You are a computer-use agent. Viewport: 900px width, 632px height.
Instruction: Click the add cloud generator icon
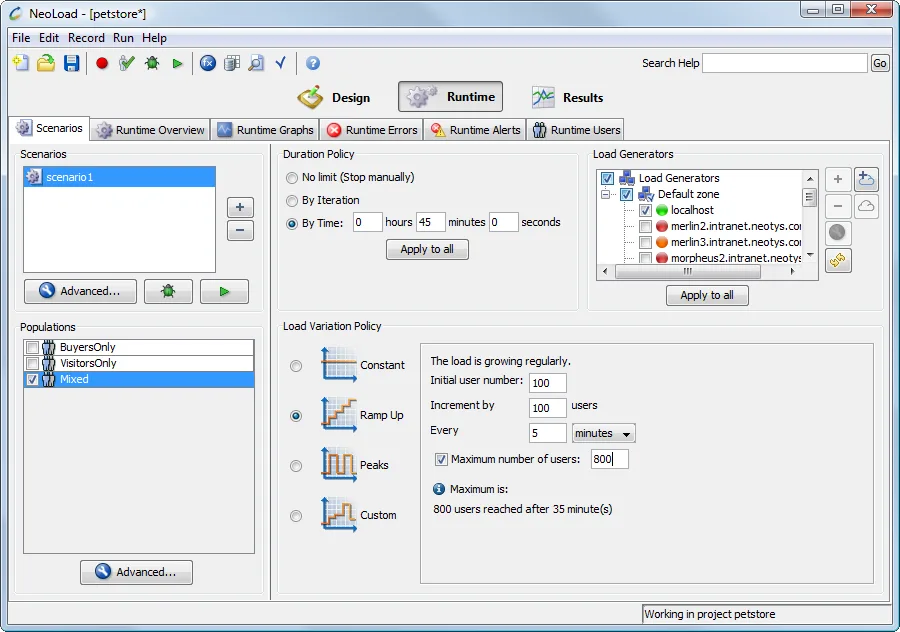(866, 180)
